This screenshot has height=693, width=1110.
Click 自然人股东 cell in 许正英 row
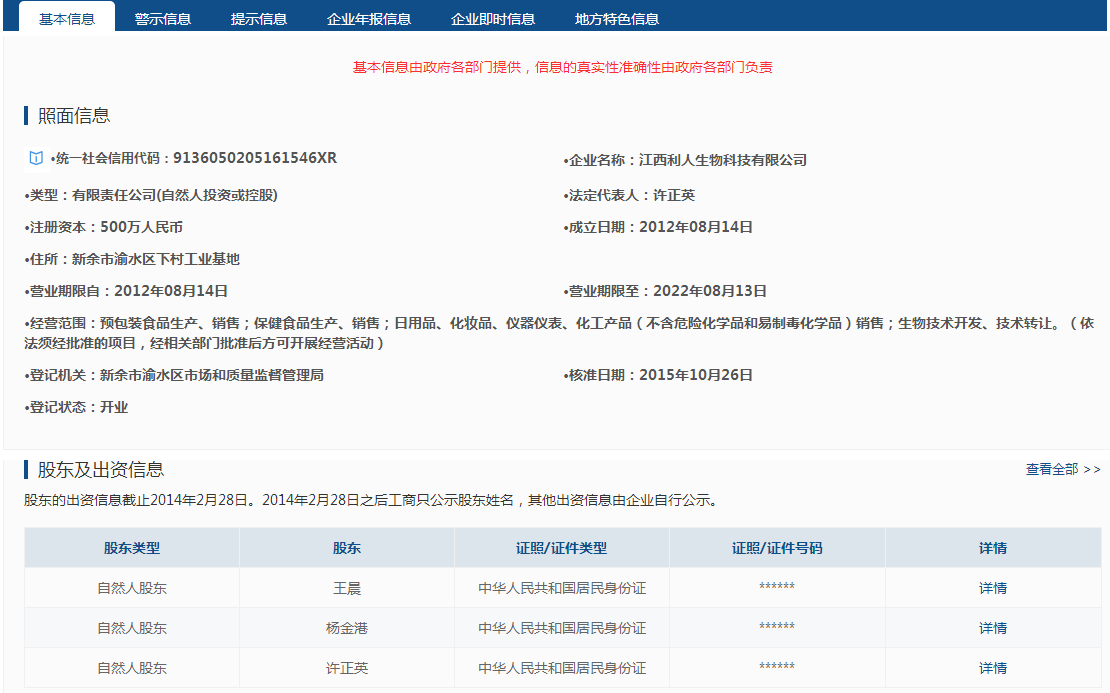pyautogui.click(x=132, y=668)
